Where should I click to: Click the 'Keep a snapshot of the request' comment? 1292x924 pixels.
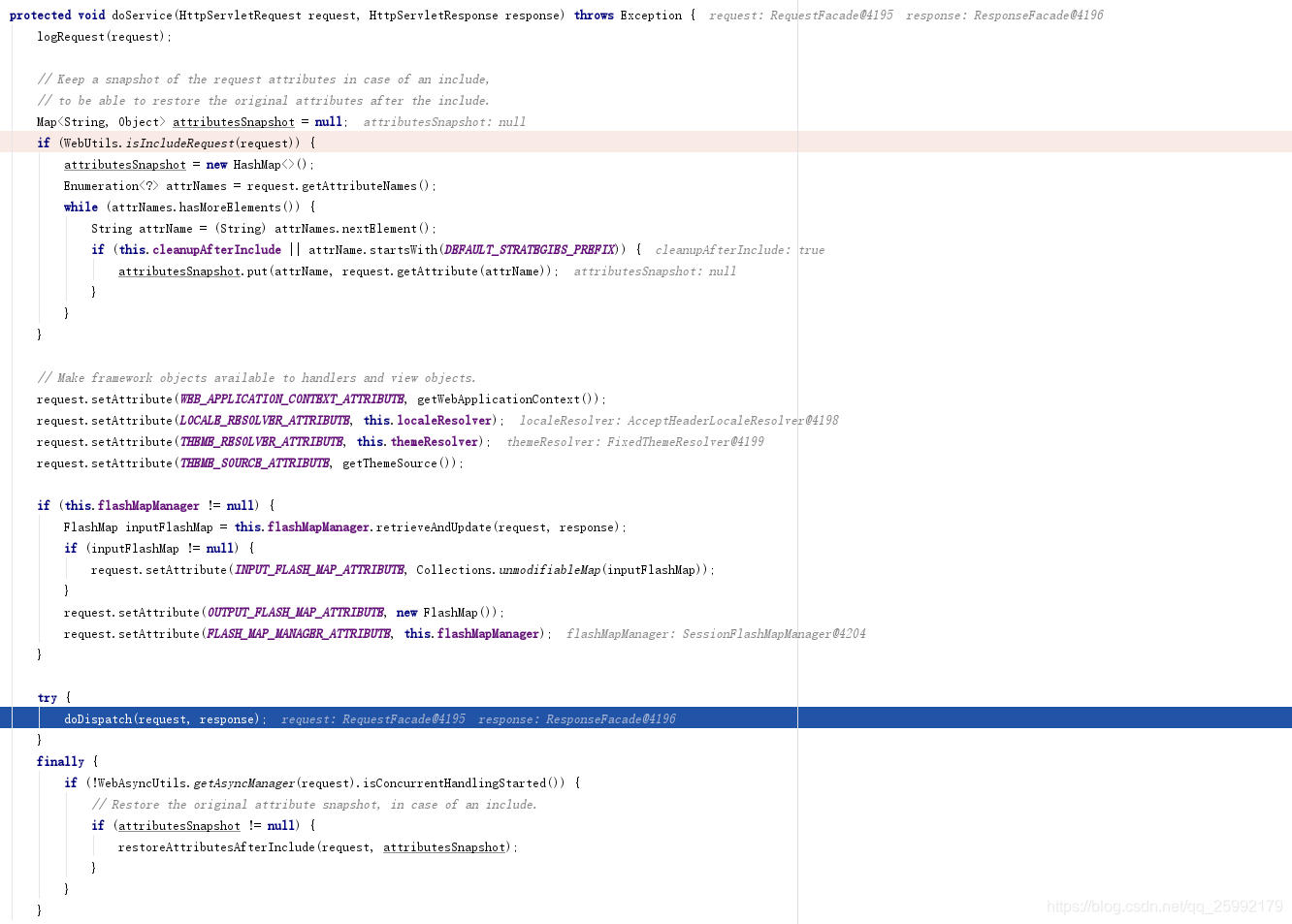263,80
